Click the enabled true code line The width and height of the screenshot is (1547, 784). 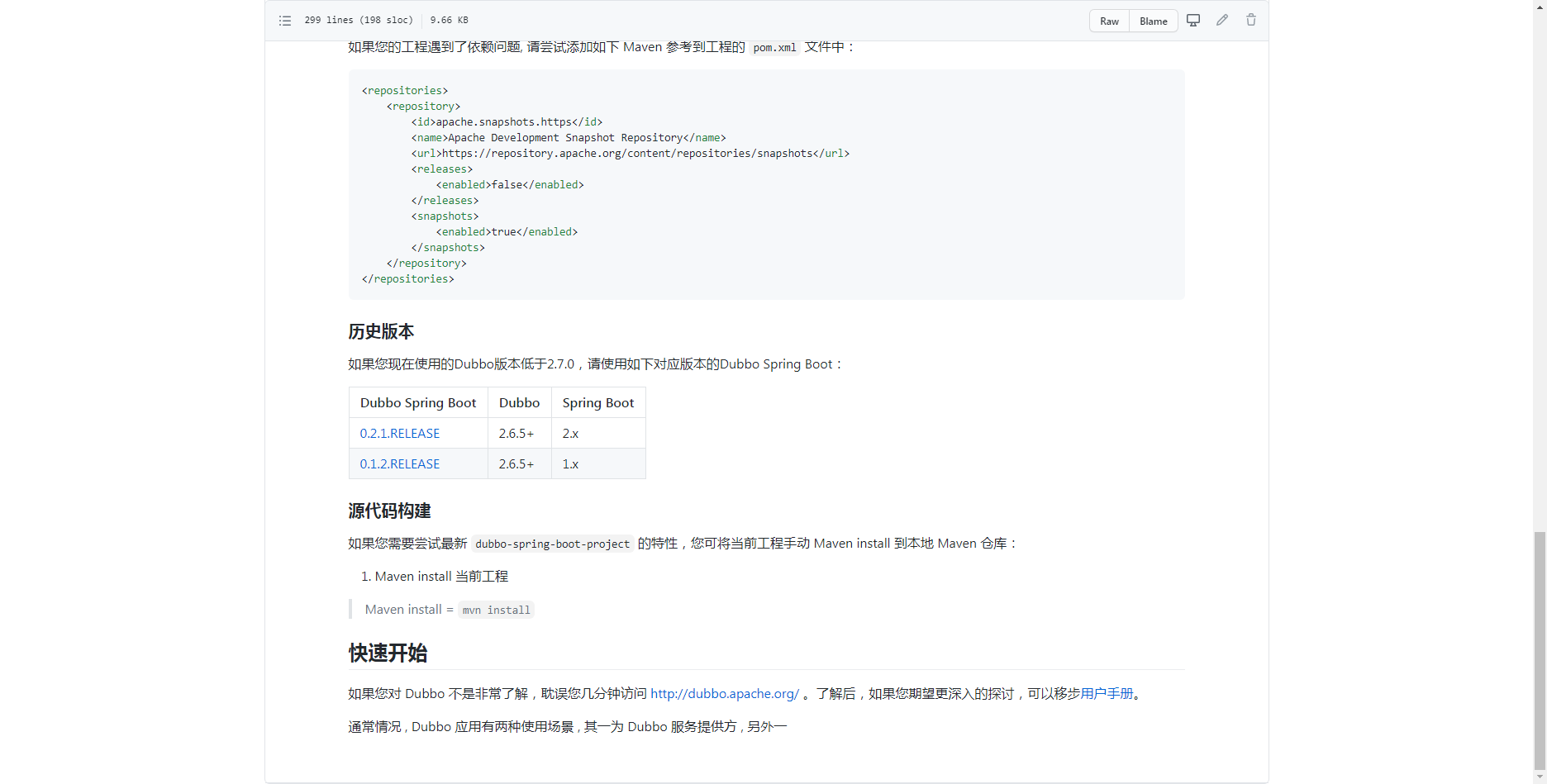507,231
